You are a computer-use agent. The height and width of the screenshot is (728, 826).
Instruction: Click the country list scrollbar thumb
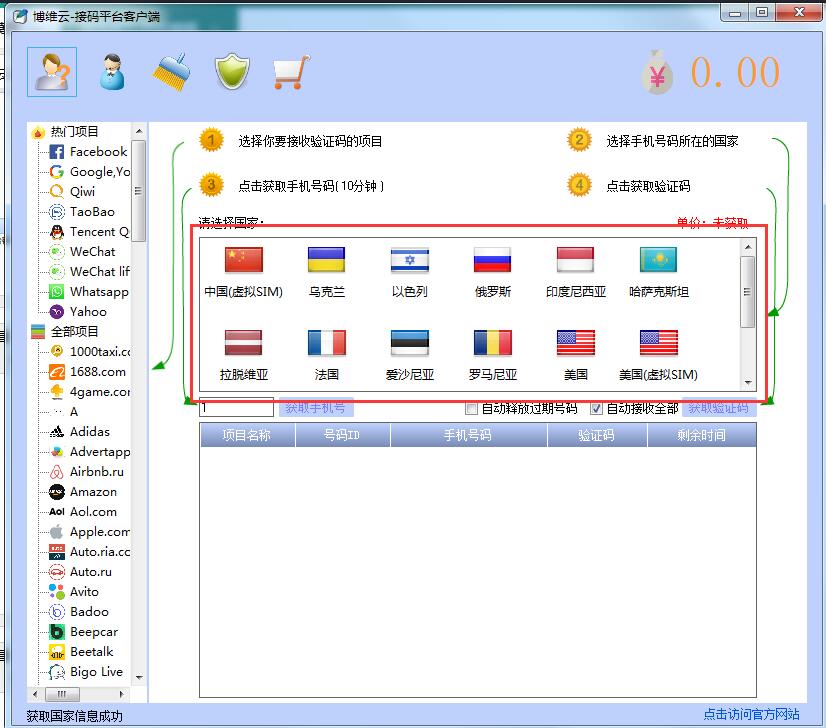[x=748, y=292]
